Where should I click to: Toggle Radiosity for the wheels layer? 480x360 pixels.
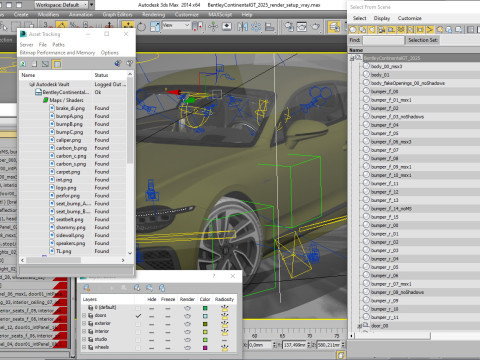[x=225, y=347]
